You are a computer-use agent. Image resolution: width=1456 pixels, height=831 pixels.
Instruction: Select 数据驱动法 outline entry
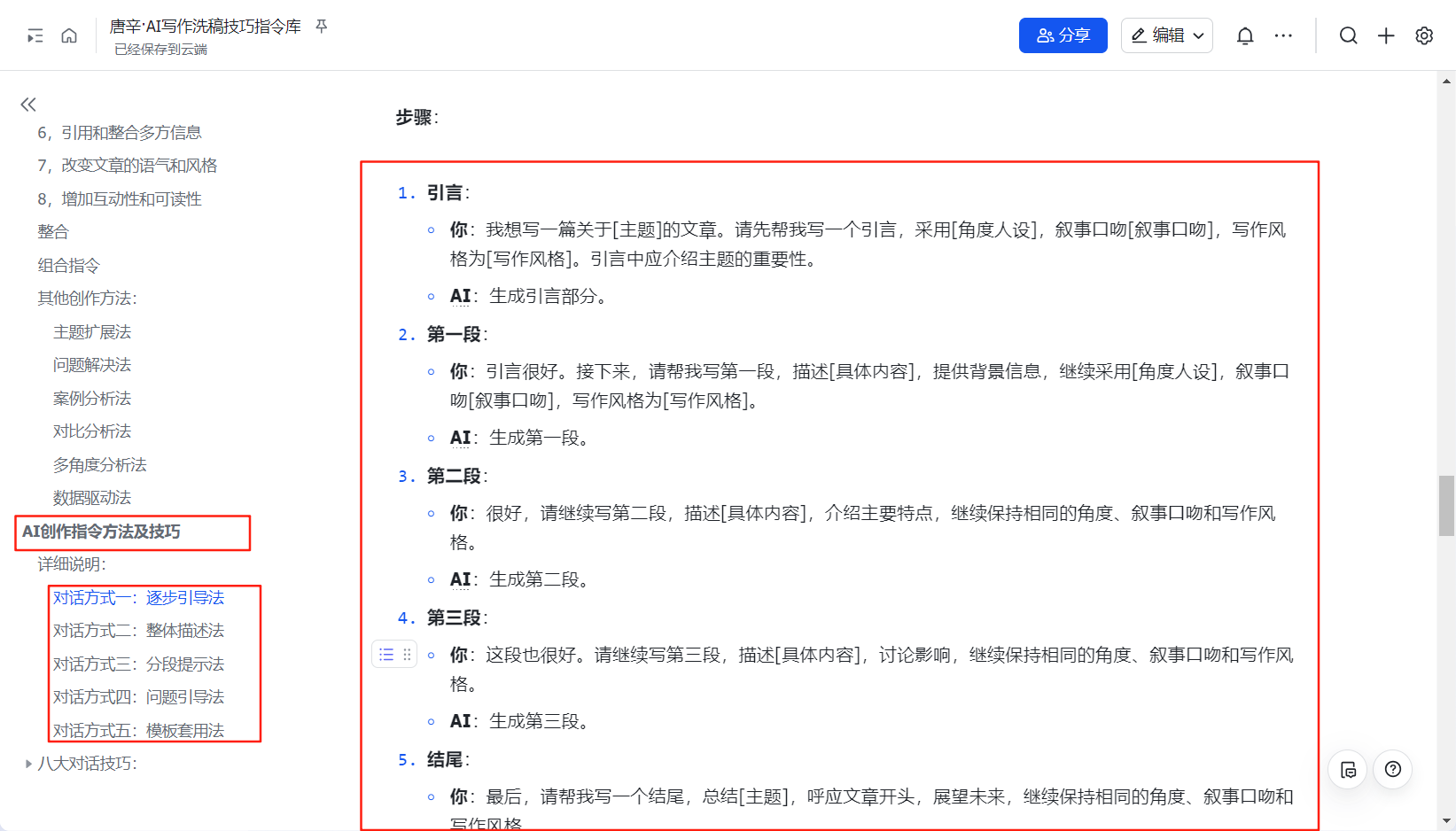pos(92,498)
